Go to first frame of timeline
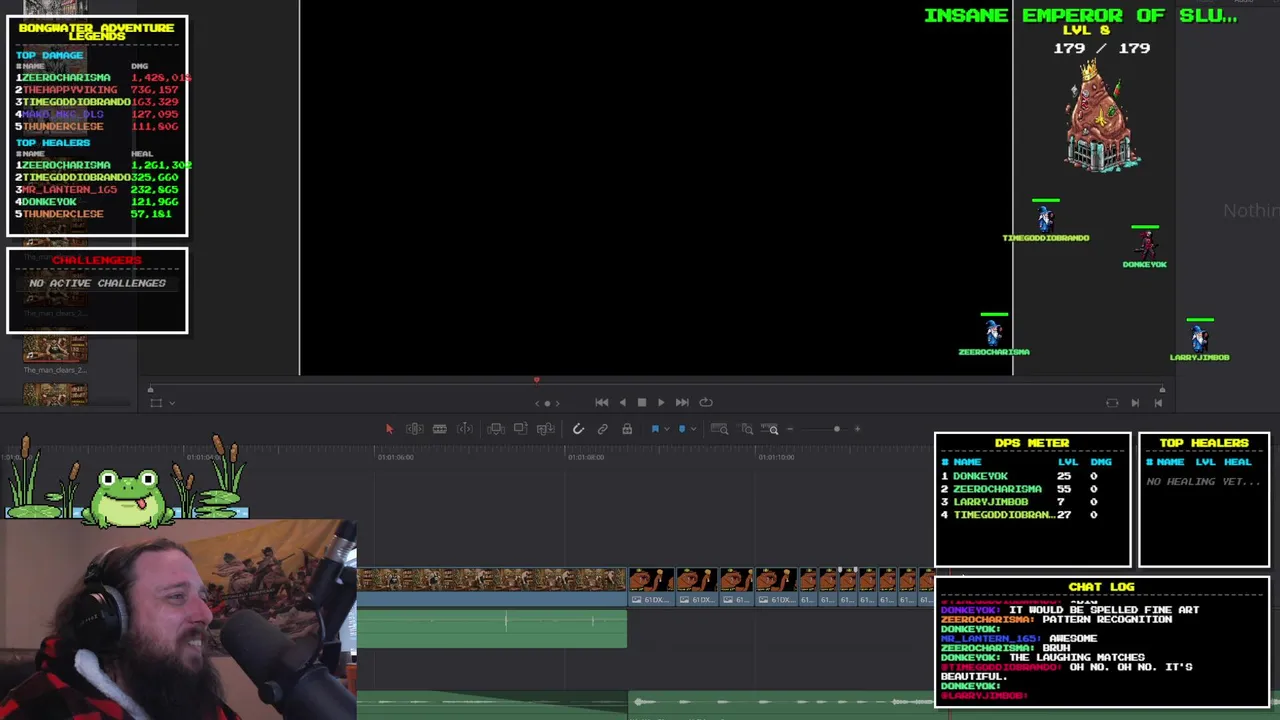Viewport: 1280px width, 720px height. [x=601, y=402]
